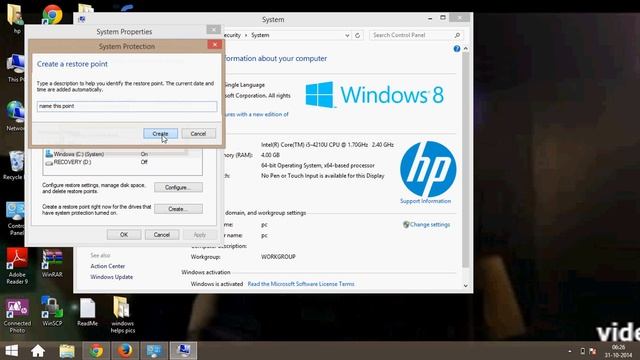
Task: Open the Support Information link
Action: pos(425,201)
